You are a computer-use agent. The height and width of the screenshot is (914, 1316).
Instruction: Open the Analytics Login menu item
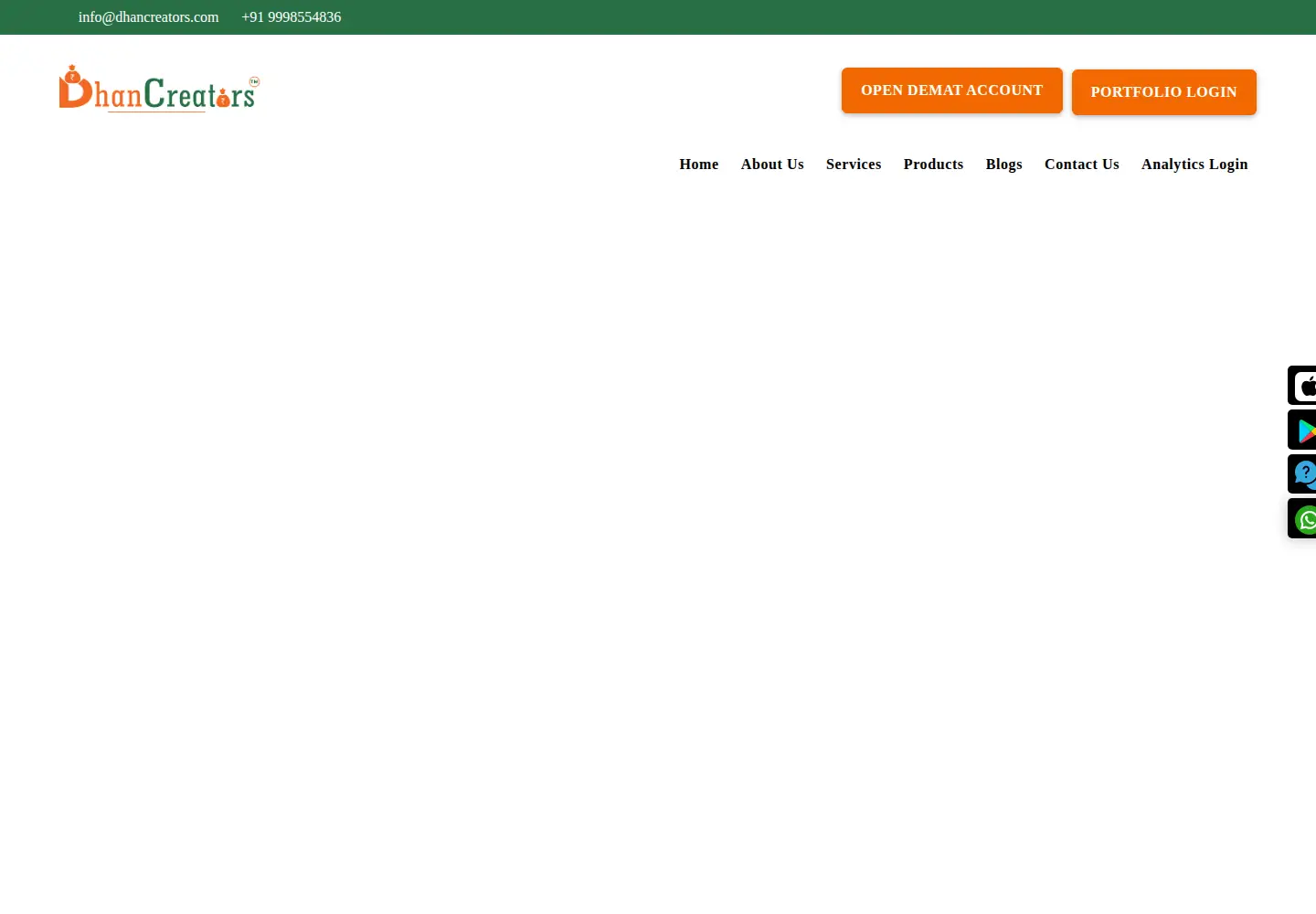click(1194, 165)
